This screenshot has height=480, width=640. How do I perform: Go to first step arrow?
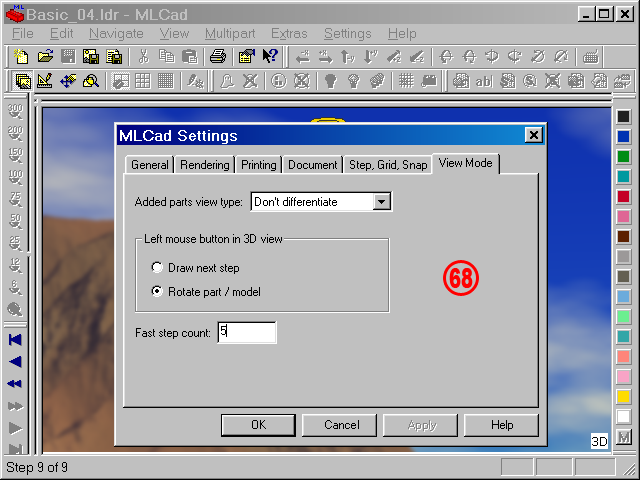coord(15,340)
